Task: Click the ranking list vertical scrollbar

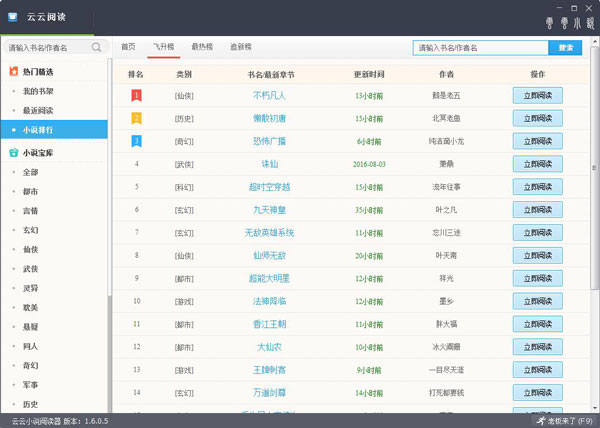Action: tap(594, 168)
